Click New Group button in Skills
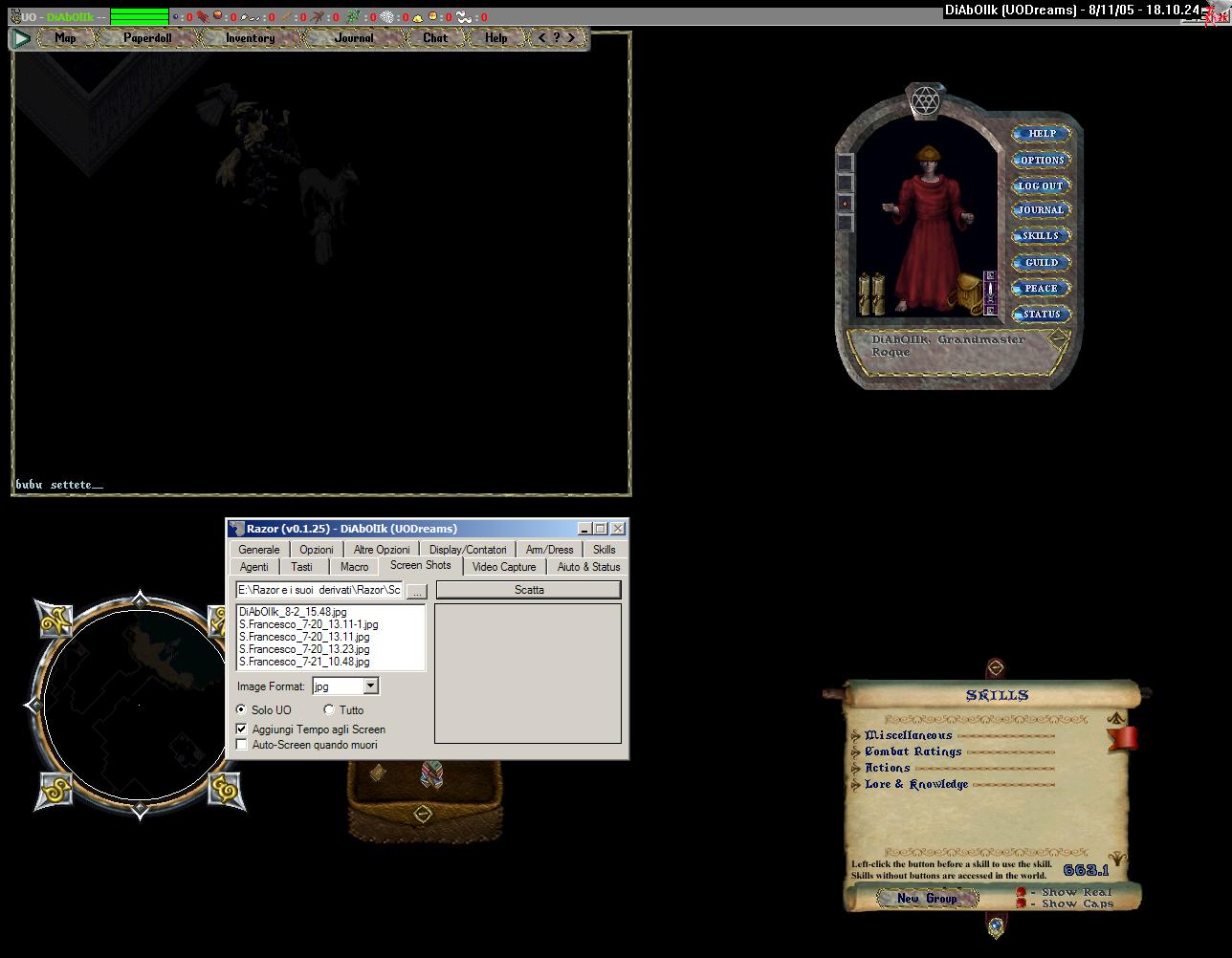Screen dimensions: 1232x958 tap(927, 899)
